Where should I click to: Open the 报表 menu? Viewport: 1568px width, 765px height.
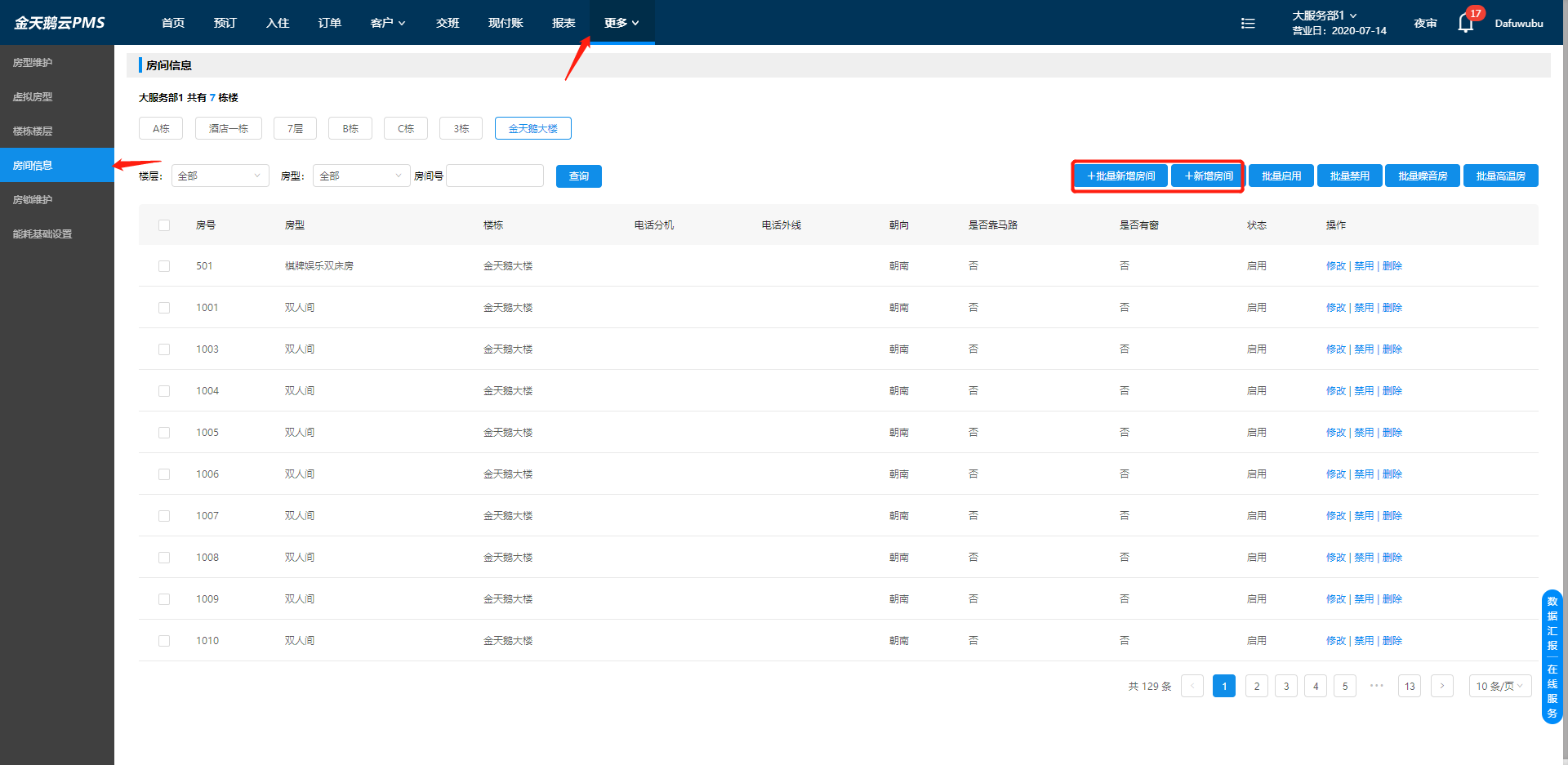563,23
